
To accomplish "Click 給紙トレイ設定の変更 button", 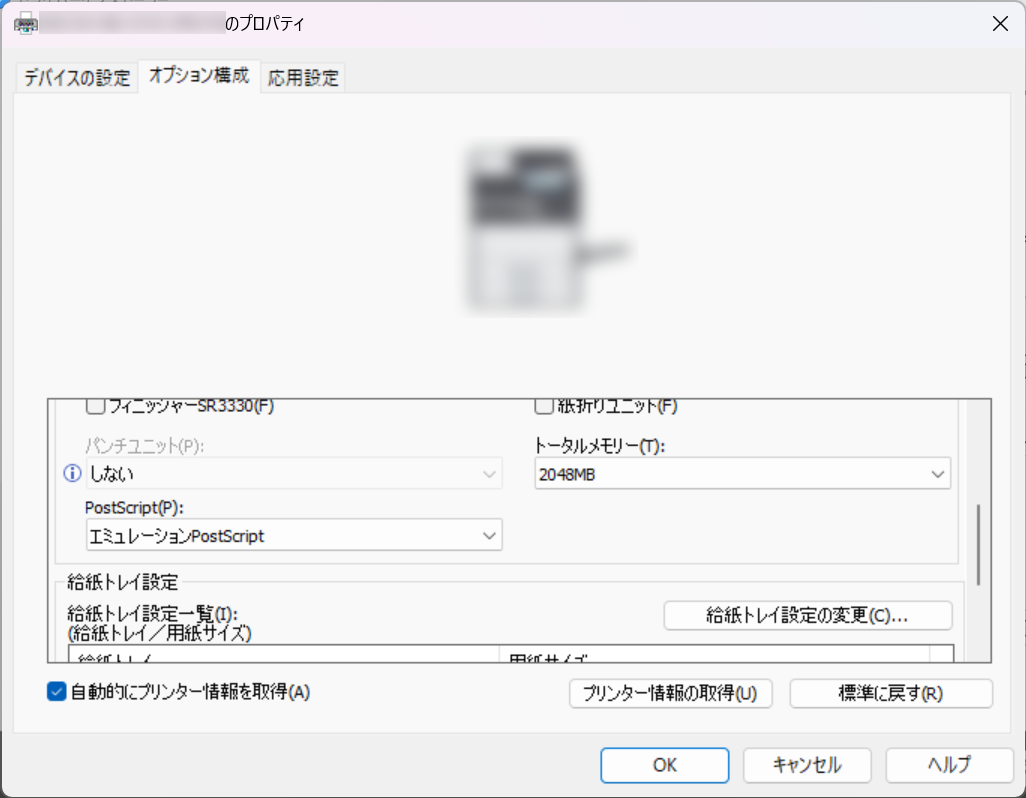I will (x=808, y=615).
